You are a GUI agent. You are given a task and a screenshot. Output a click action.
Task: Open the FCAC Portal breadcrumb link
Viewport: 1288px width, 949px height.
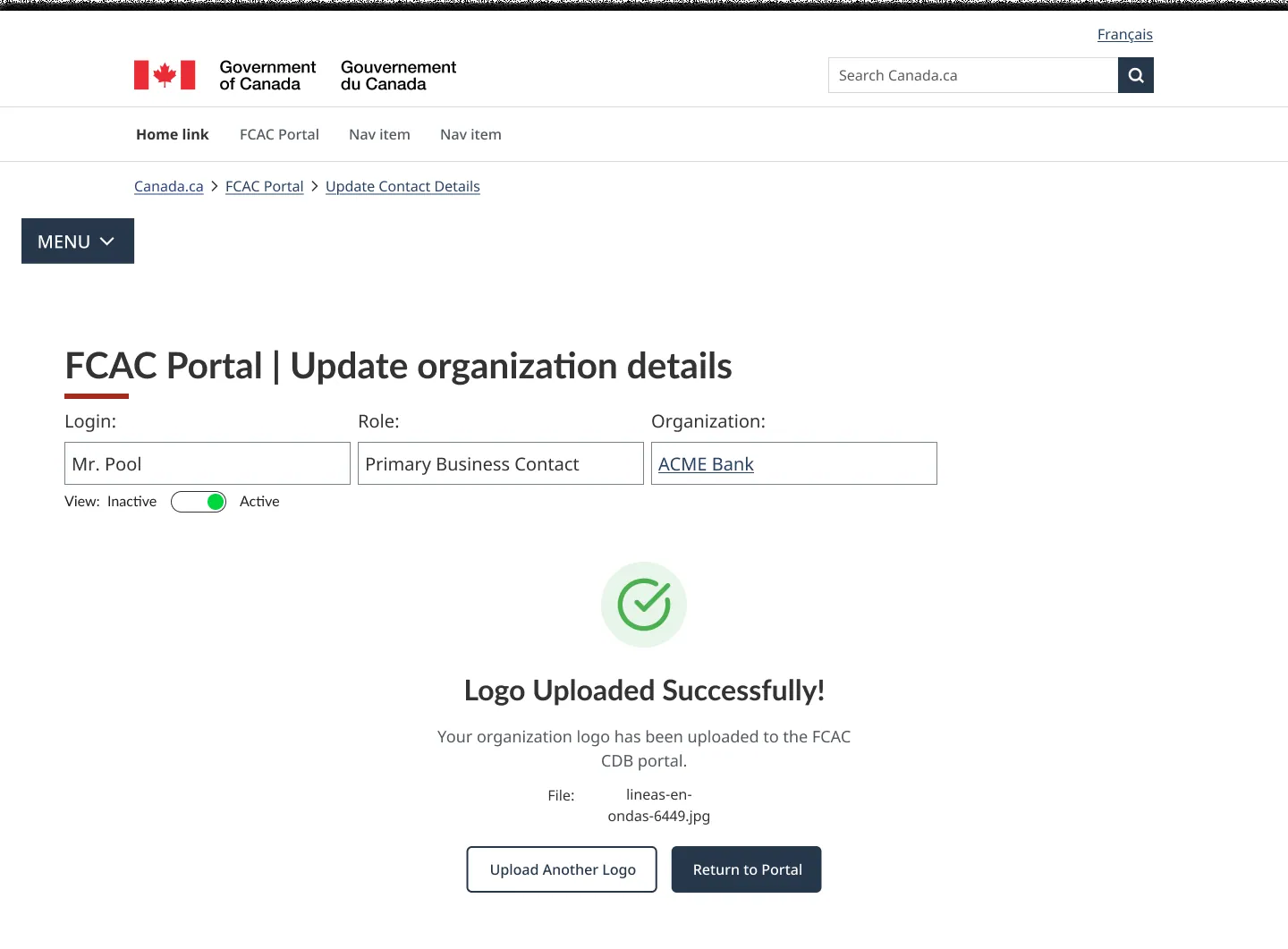(265, 186)
